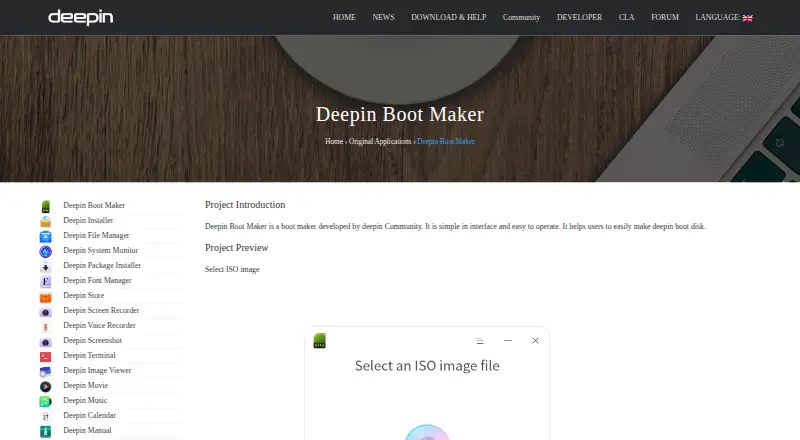Open the Deepin Voice Recorder sidebar link

pos(99,325)
